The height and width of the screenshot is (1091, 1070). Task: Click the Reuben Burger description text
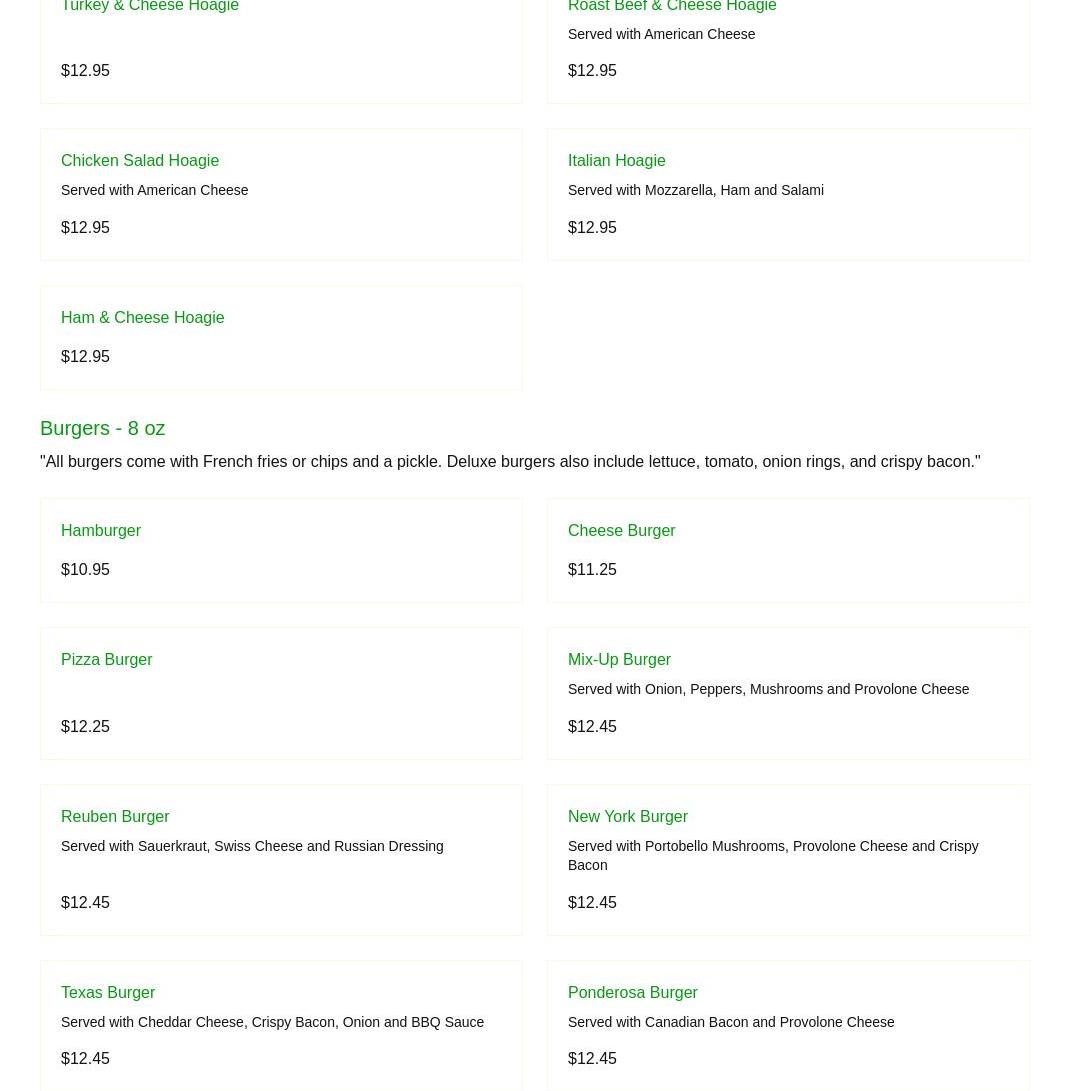[252, 846]
